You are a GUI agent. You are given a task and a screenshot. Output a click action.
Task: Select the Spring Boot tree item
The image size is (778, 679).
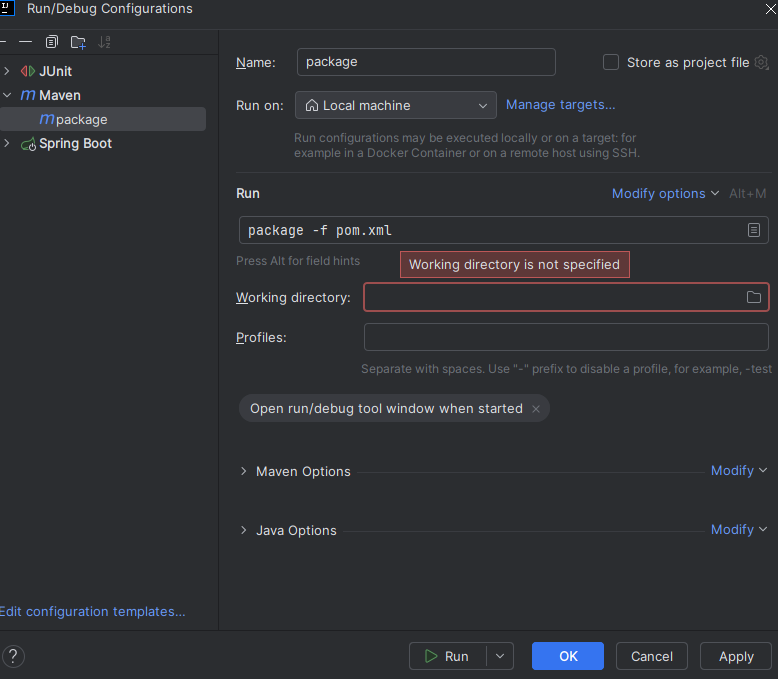coord(75,143)
